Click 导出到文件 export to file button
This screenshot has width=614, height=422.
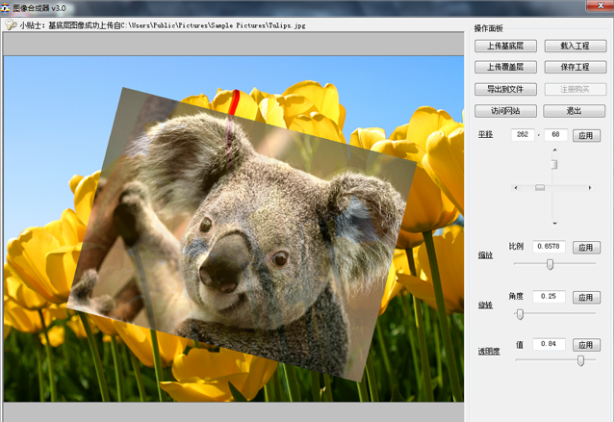point(506,89)
